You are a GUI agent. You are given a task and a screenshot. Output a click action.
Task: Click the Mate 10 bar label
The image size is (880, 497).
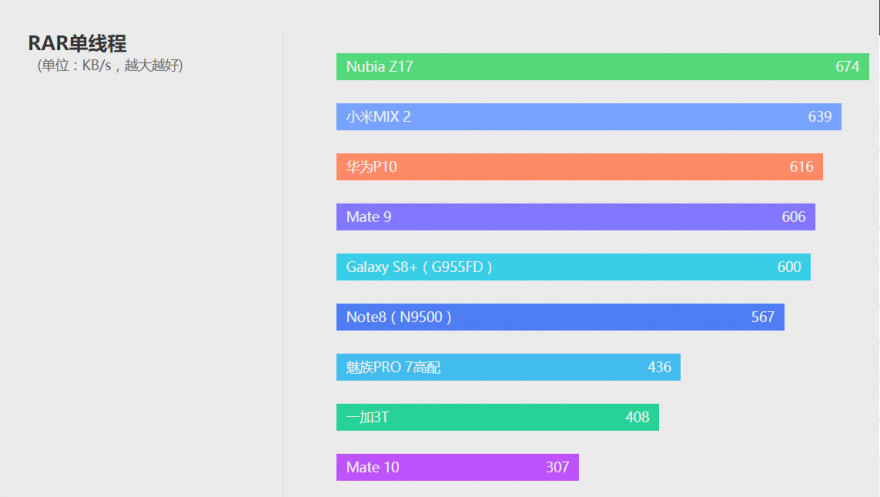[372, 467]
